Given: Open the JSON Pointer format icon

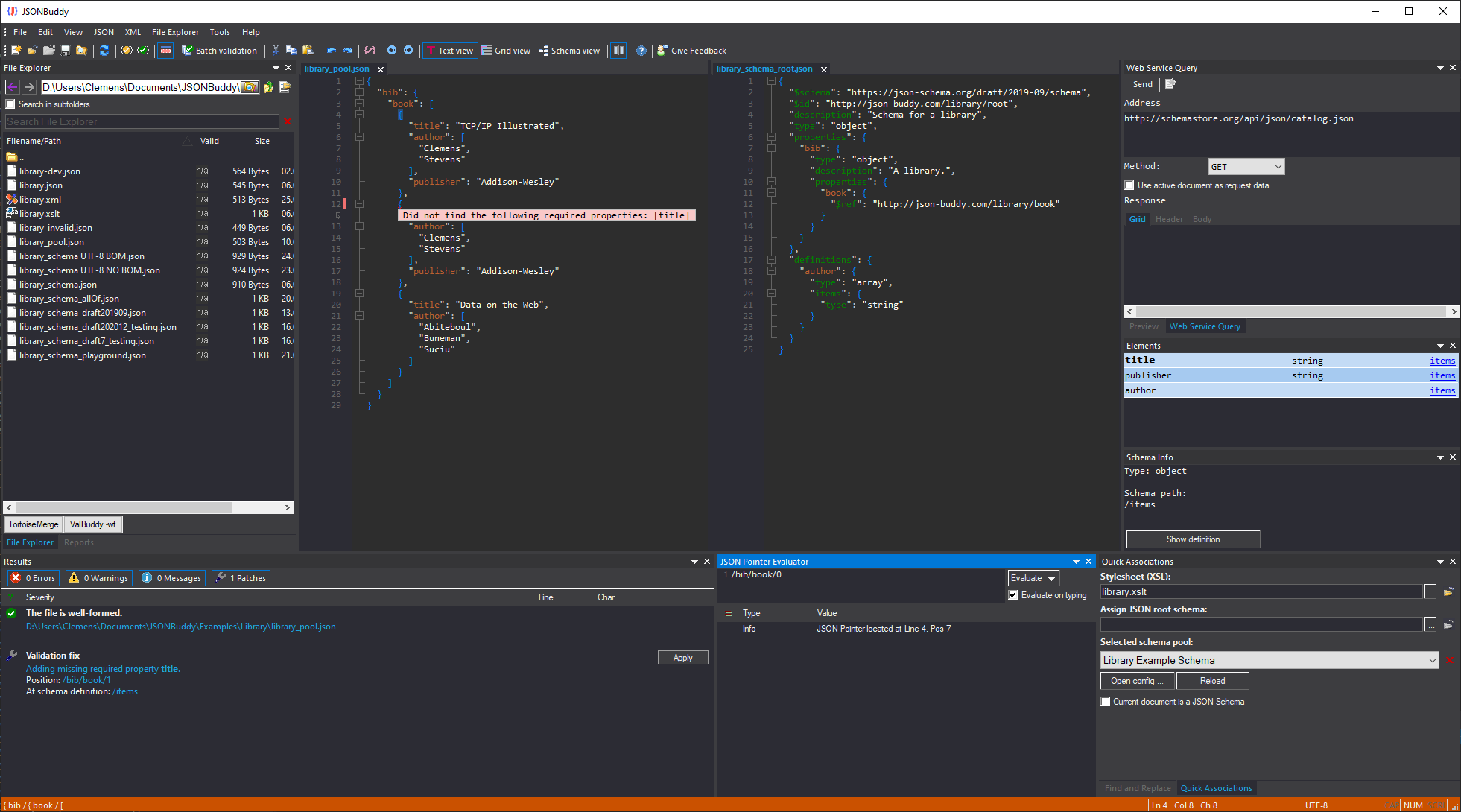Looking at the screenshot, I should (370, 51).
